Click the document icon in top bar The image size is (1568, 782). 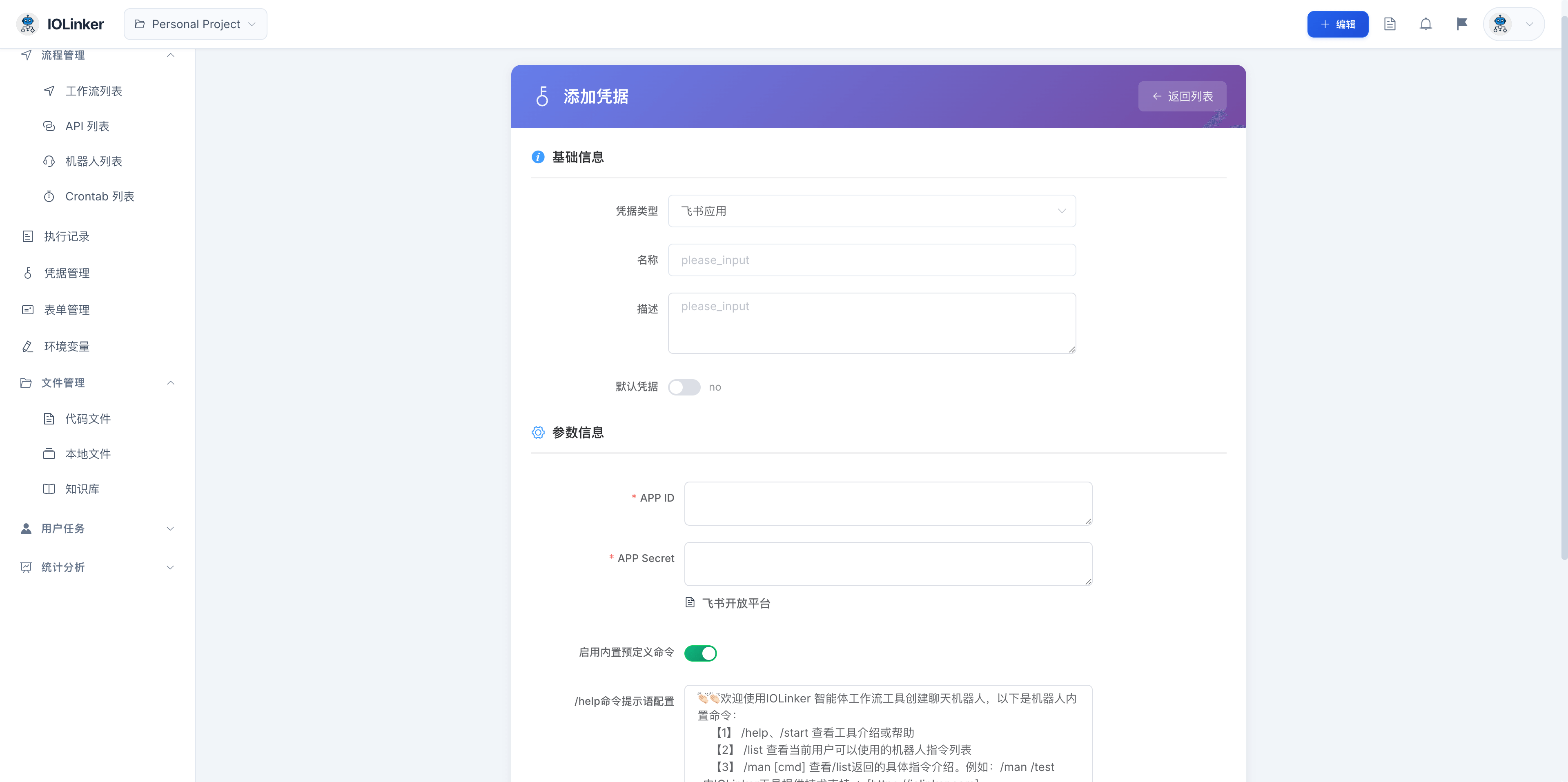(1390, 24)
